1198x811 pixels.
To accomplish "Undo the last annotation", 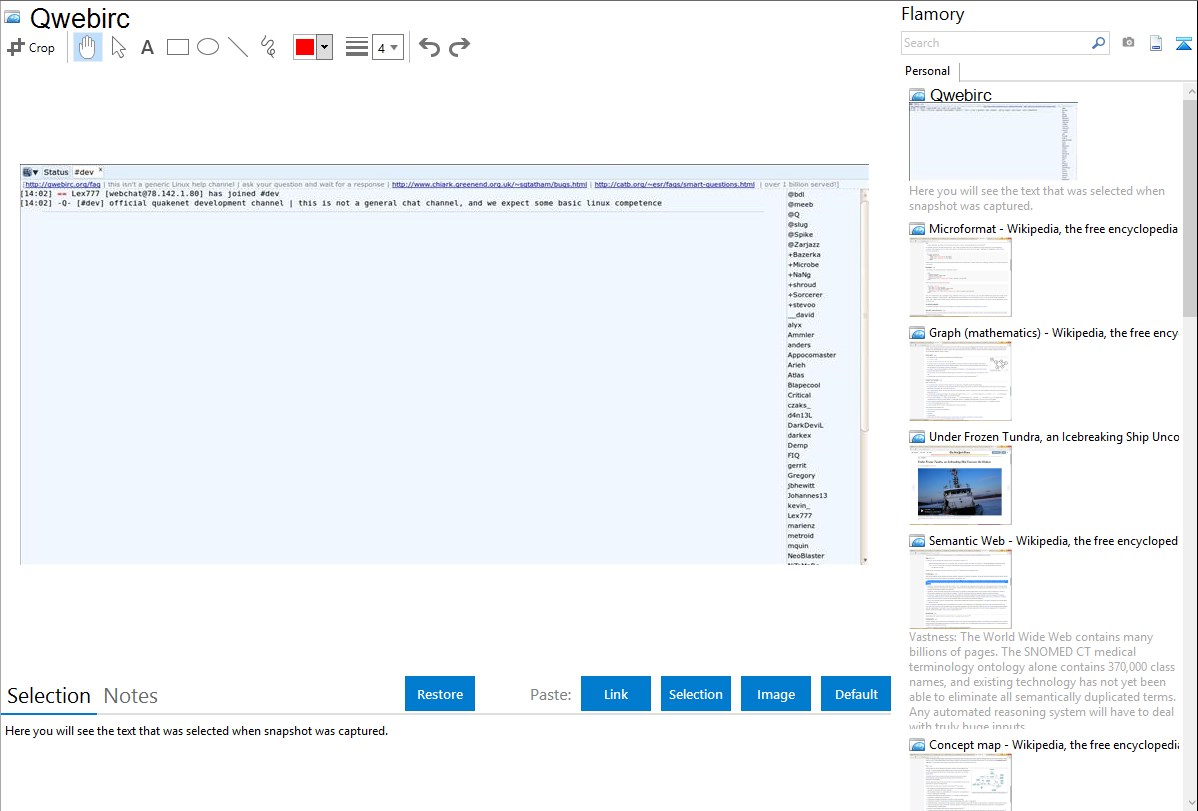I will coord(429,47).
